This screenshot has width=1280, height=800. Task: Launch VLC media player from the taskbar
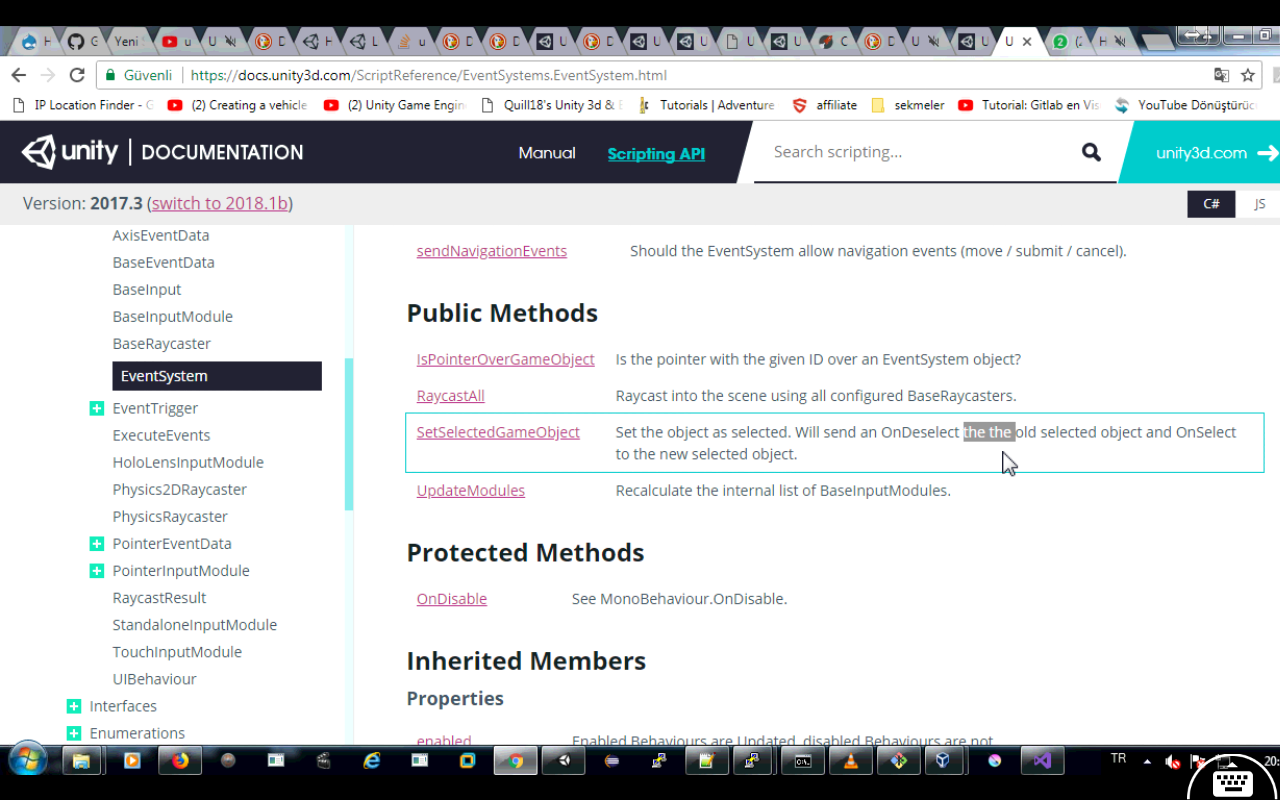pos(851,761)
